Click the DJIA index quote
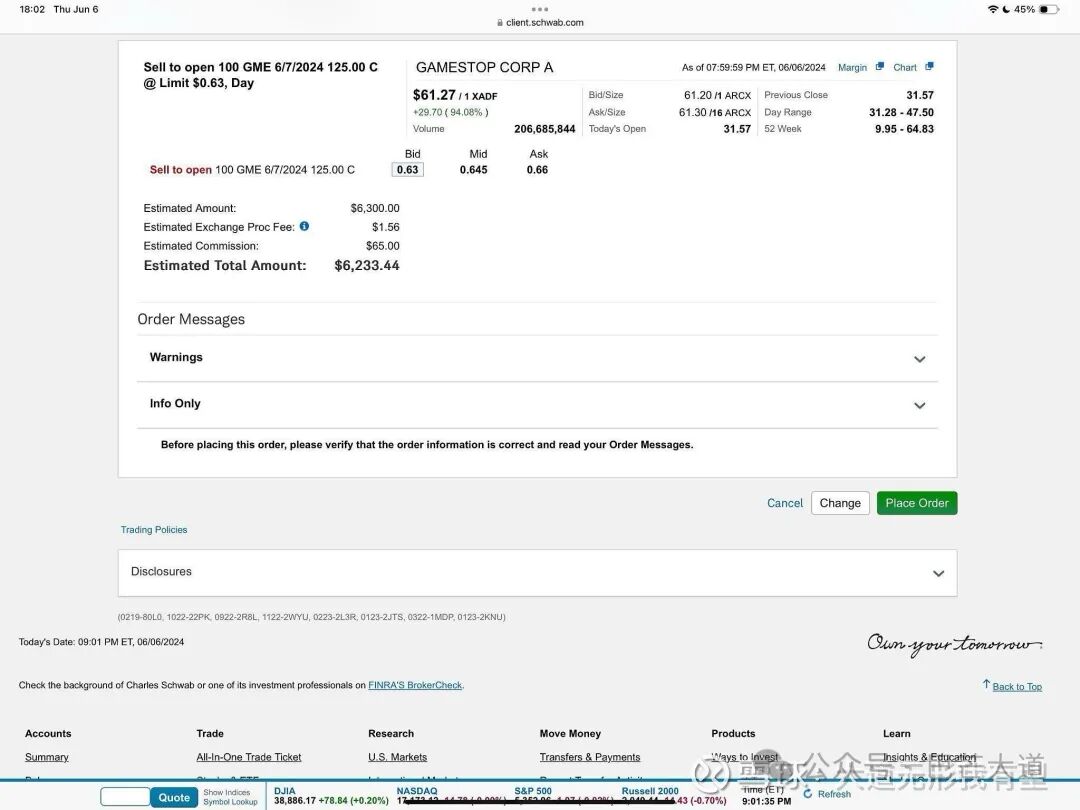Viewport: 1080px width, 810px height. [331, 796]
